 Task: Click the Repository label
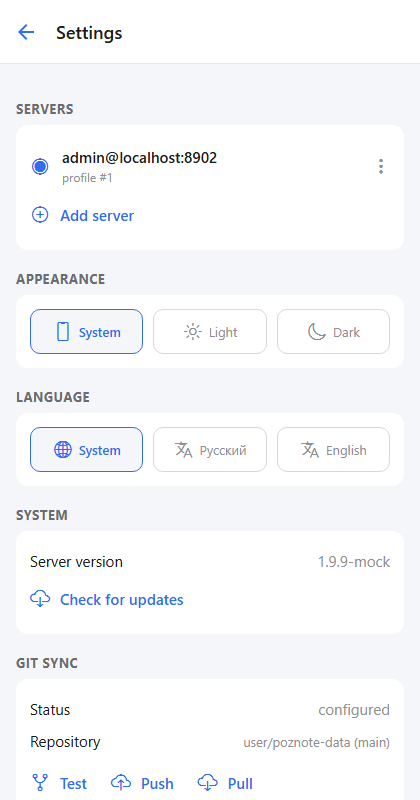[x=65, y=742]
